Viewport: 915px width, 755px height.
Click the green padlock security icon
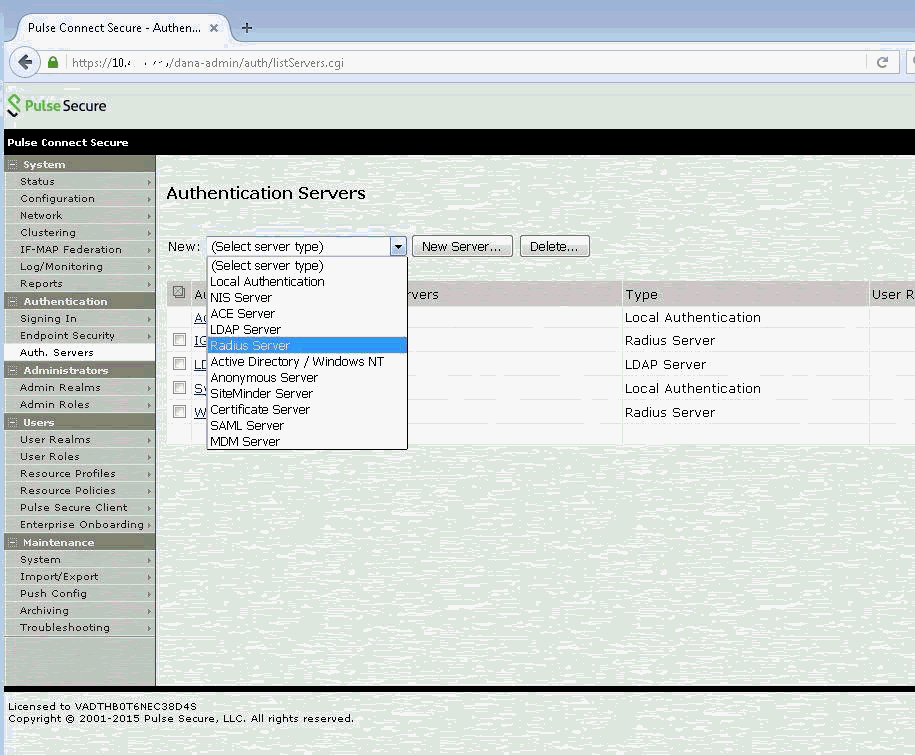click(x=54, y=62)
